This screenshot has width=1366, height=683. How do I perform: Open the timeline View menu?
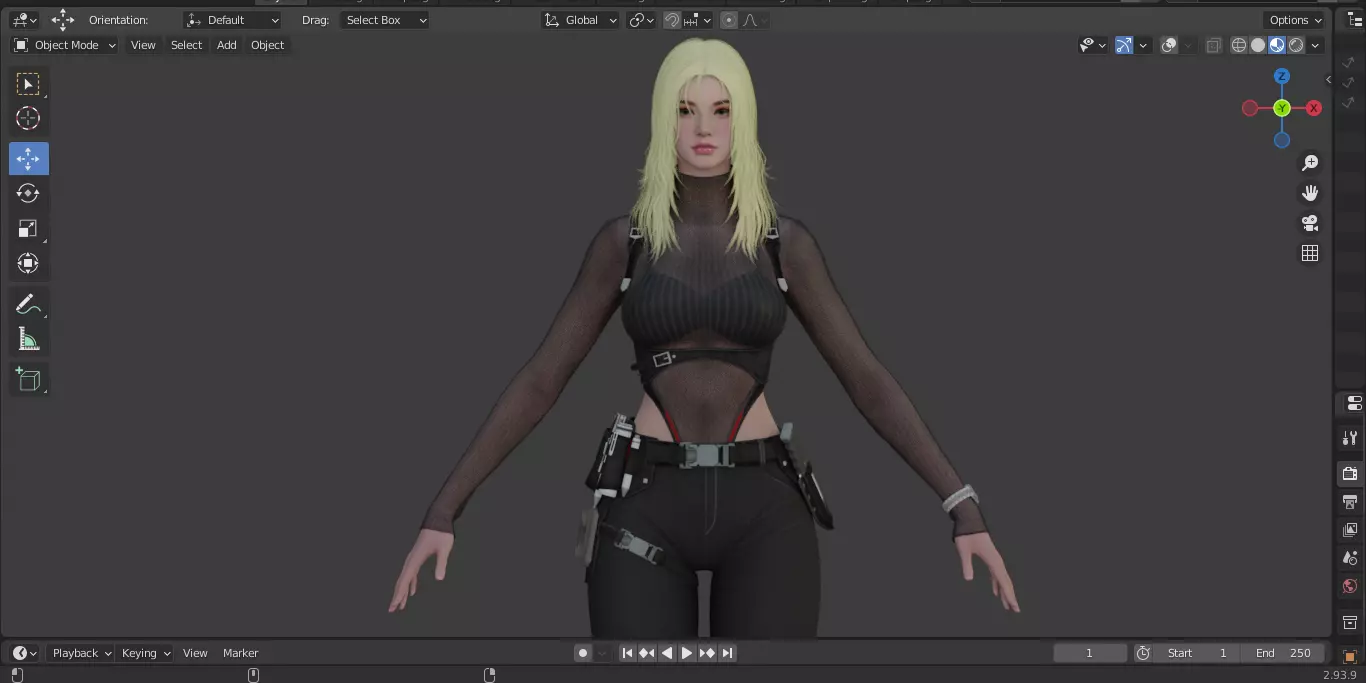[x=195, y=653]
